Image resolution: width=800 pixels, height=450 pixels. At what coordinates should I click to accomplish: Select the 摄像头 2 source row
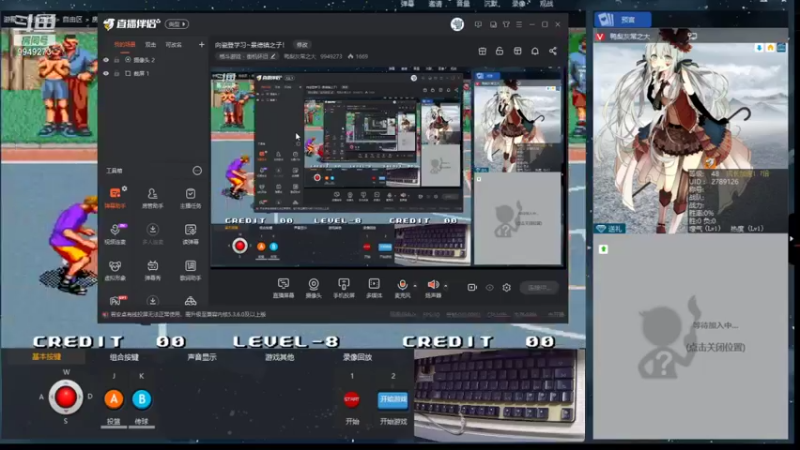click(x=152, y=60)
